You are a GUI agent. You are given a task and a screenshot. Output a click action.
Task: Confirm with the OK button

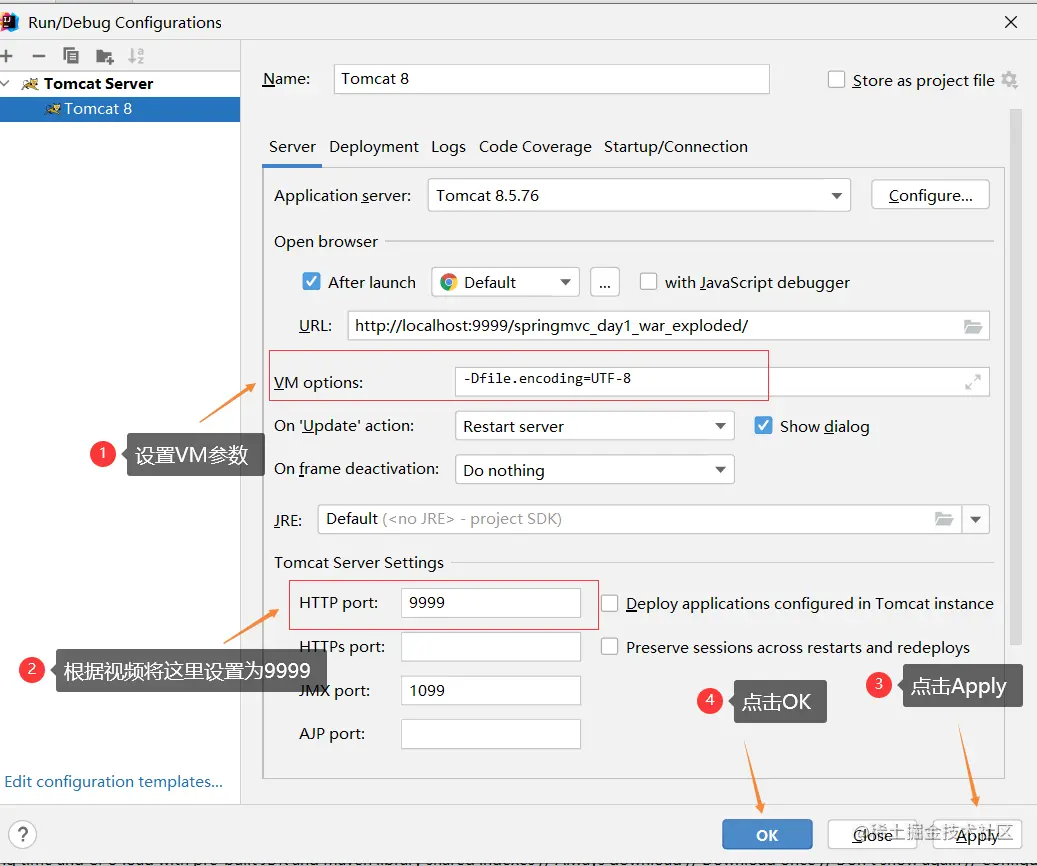coord(767,835)
